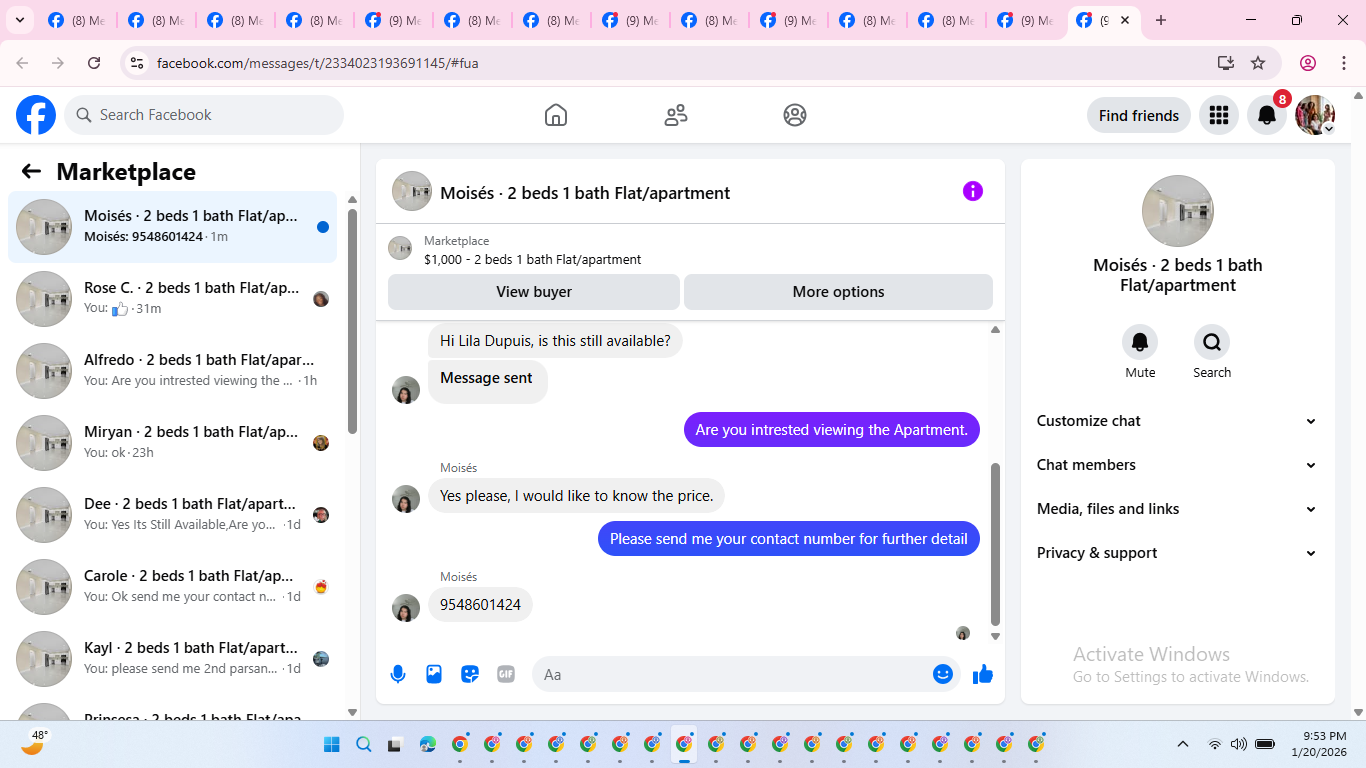The height and width of the screenshot is (768, 1366).
Task: Click the View buyer button
Action: 534,292
